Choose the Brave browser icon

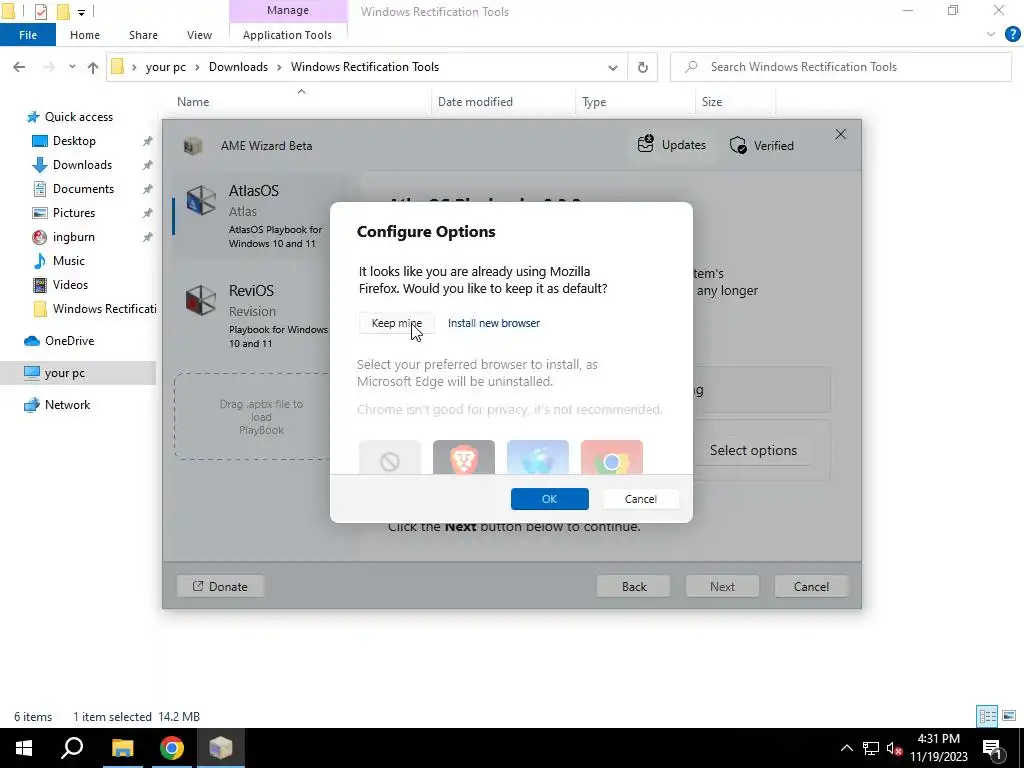[464, 457]
